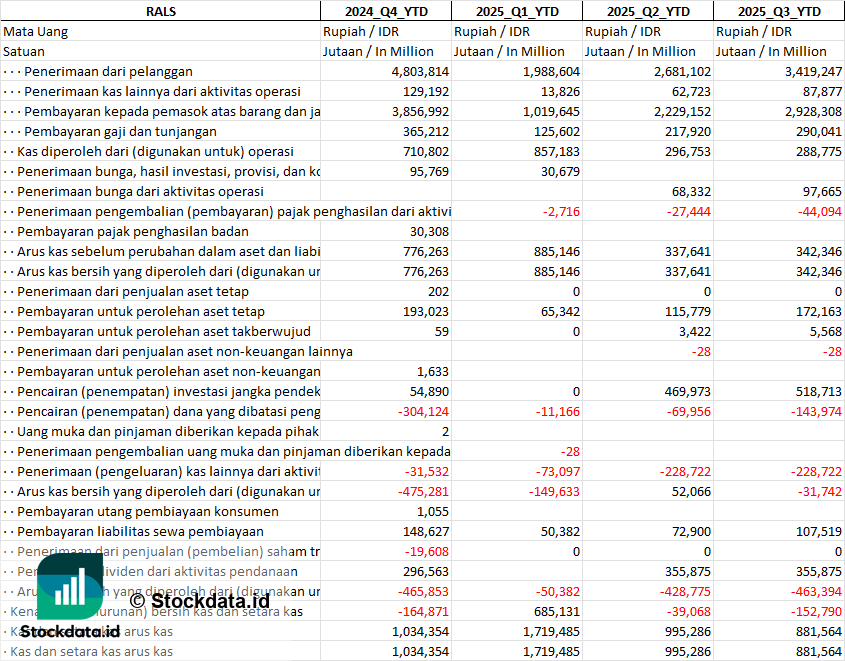Select the 2025_Q3_YTD column header
Image resolution: width=845 pixels, height=661 pixels.
(x=779, y=11)
